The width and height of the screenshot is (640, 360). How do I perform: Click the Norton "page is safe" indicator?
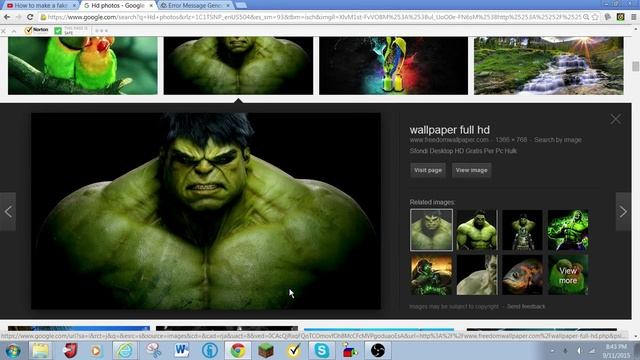(x=71, y=31)
